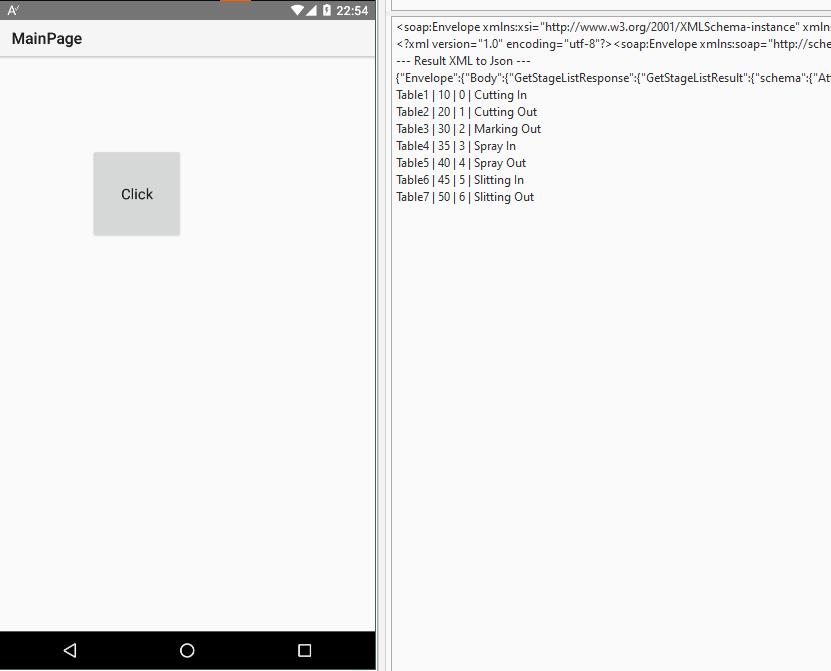Click the Result XML to Json line
Image resolution: width=831 pixels, height=671 pixels.
[x=463, y=61]
